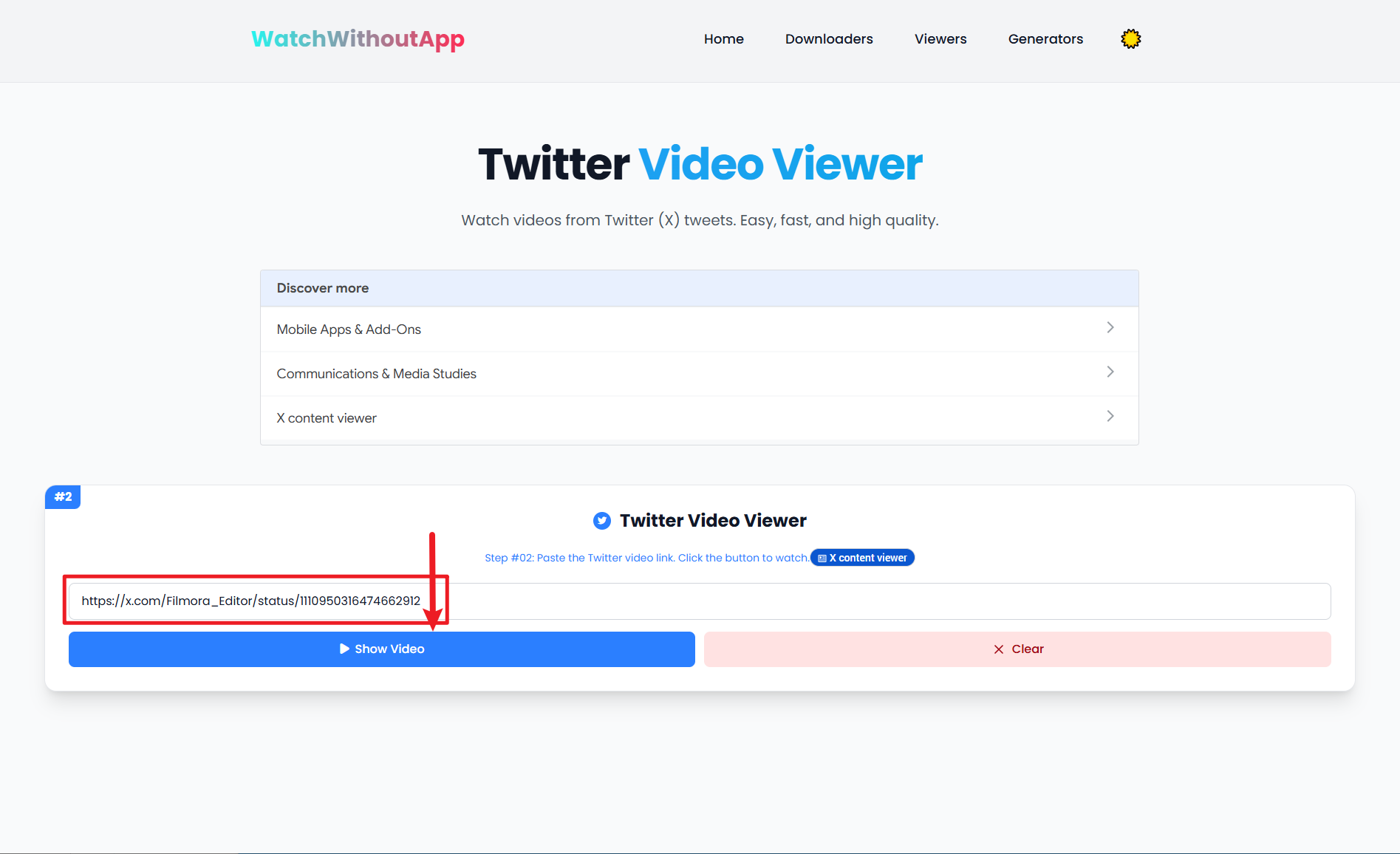This screenshot has width=1400, height=854.
Task: Open the Downloaders menu
Action: click(x=829, y=39)
